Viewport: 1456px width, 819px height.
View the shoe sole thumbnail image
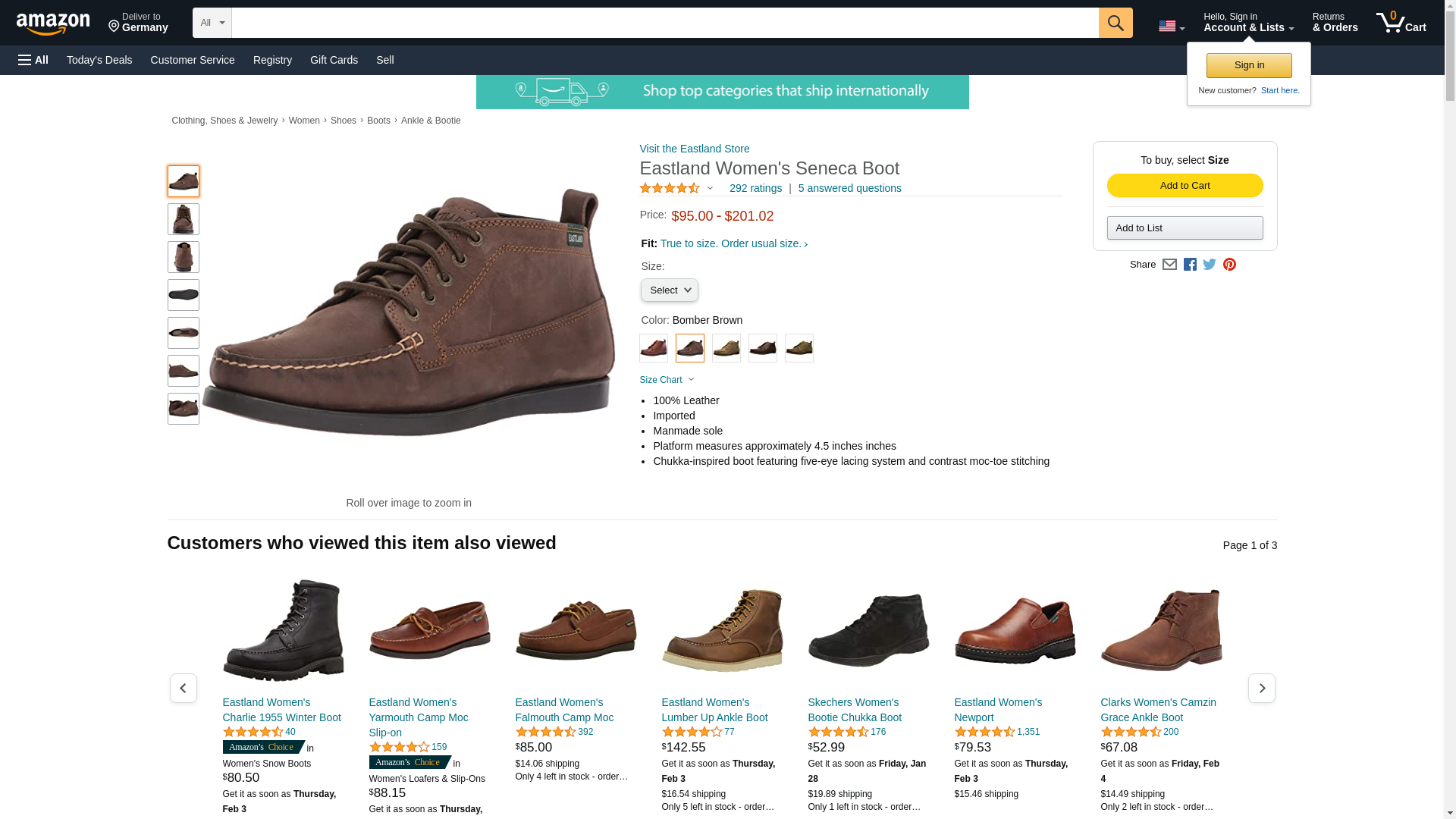tap(183, 295)
